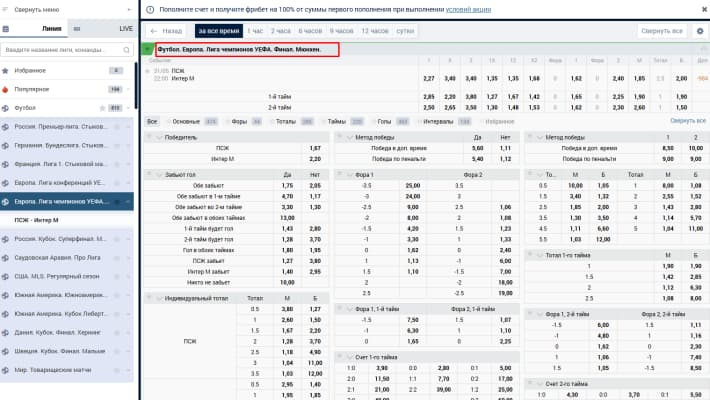Click the sidebar vertical scrollbar

(136, 86)
